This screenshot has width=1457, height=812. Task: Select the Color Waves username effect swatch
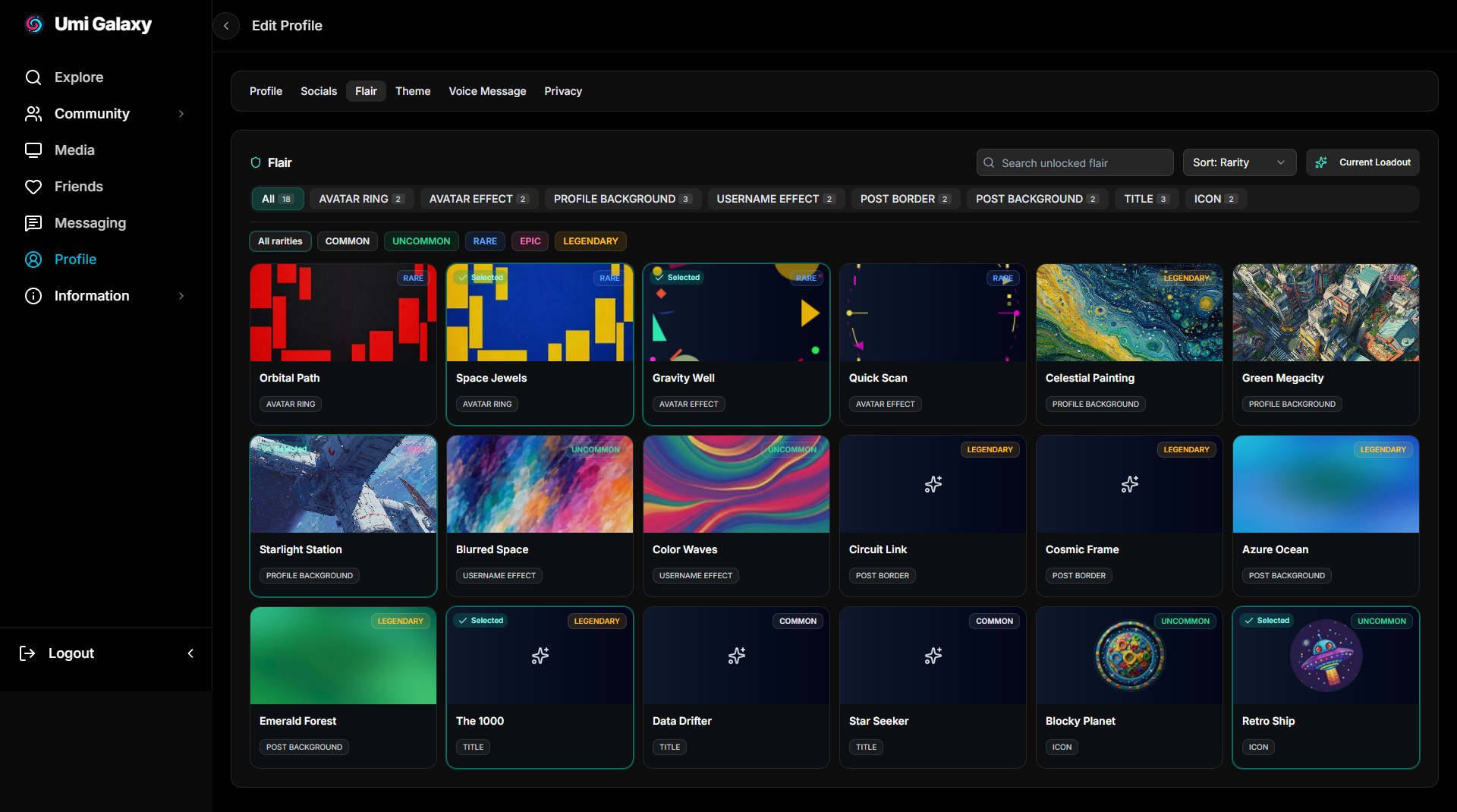coord(737,484)
